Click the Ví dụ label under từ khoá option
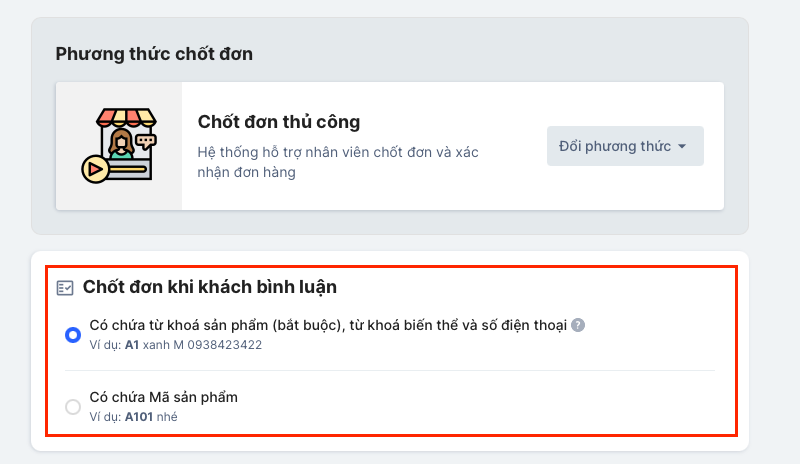The width and height of the screenshot is (800, 464). [x=105, y=345]
